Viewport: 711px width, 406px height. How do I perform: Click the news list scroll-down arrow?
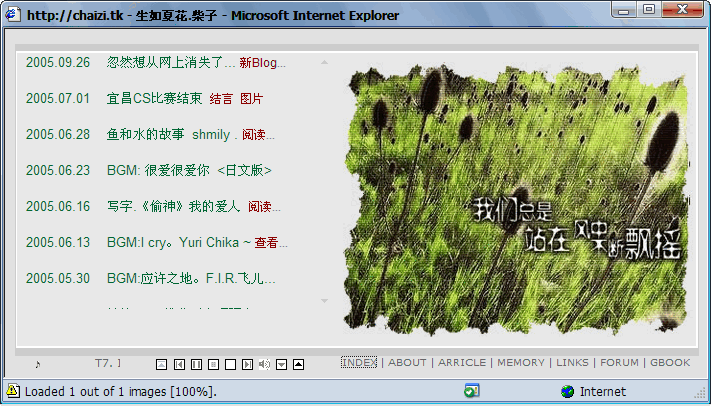coord(324,301)
